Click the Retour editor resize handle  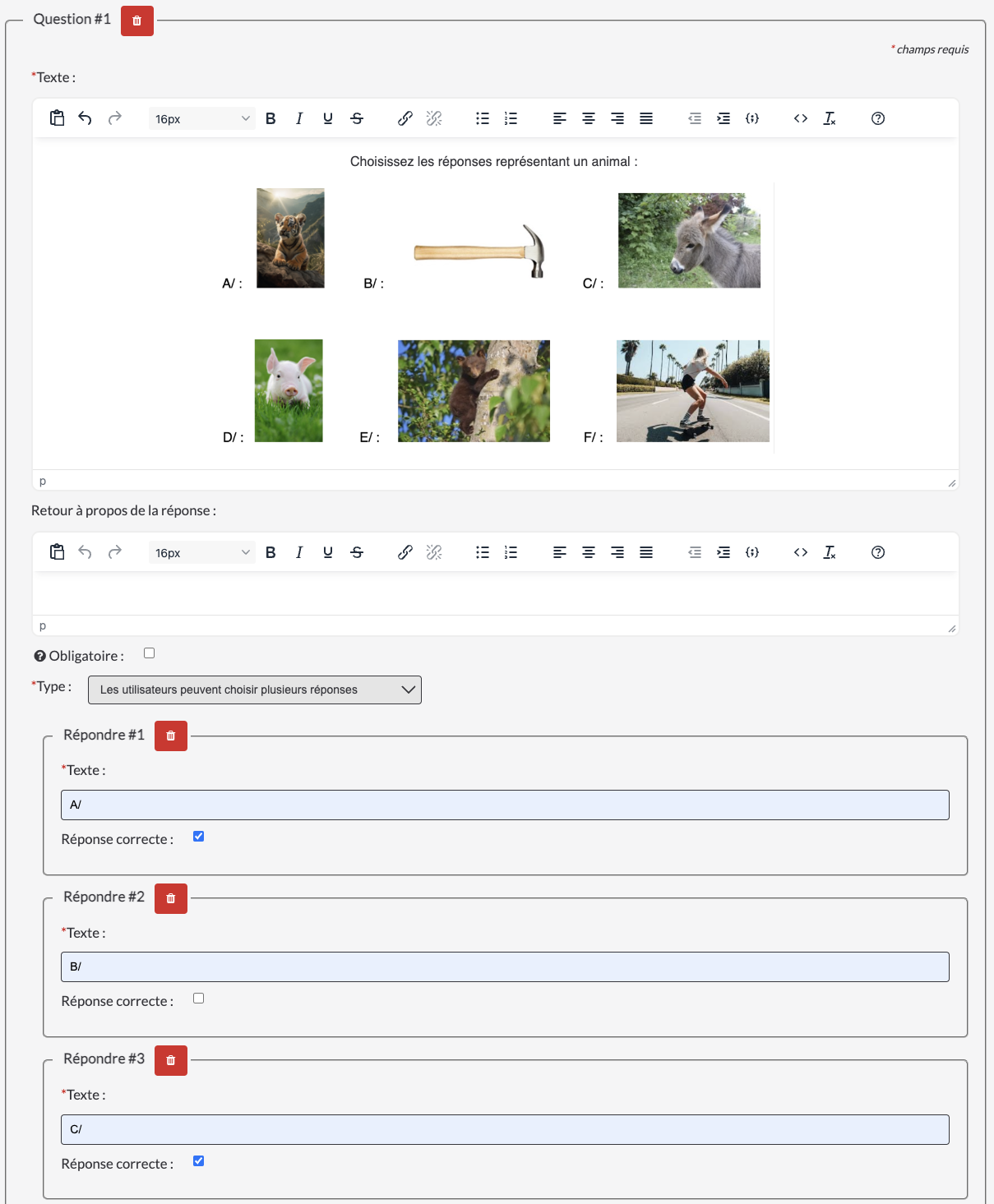click(x=951, y=628)
